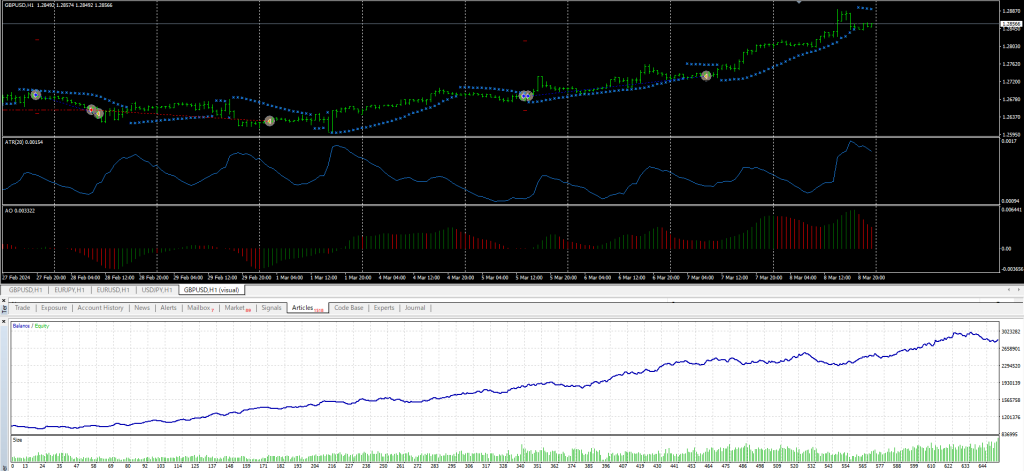Go to the Code Base tab
The image size is (1024, 471).
349,308
